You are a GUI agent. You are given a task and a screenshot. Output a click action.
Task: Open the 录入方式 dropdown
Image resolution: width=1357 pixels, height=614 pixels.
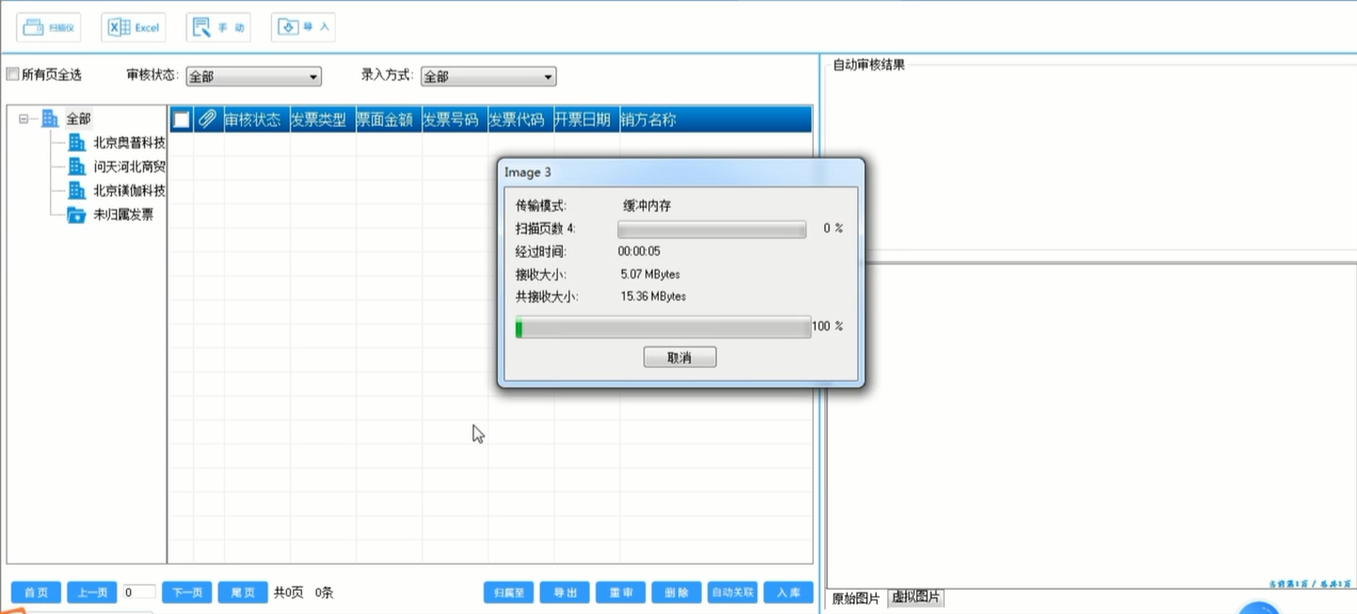coord(488,77)
